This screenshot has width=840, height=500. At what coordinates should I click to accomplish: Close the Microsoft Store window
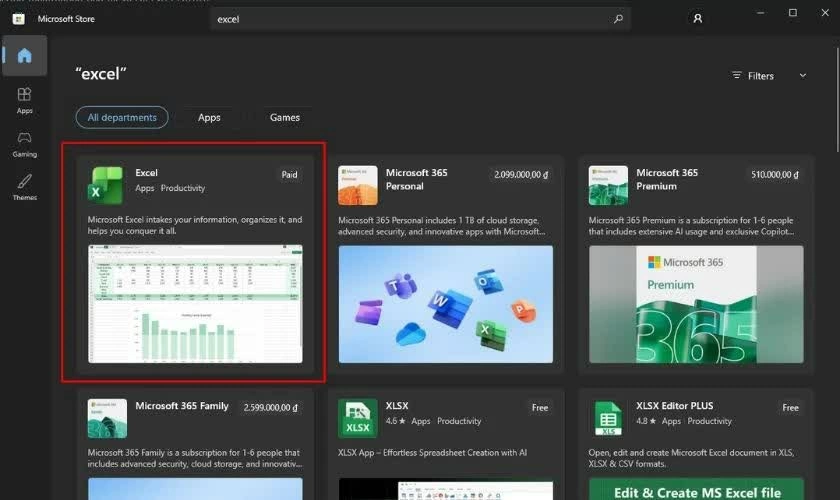click(825, 13)
